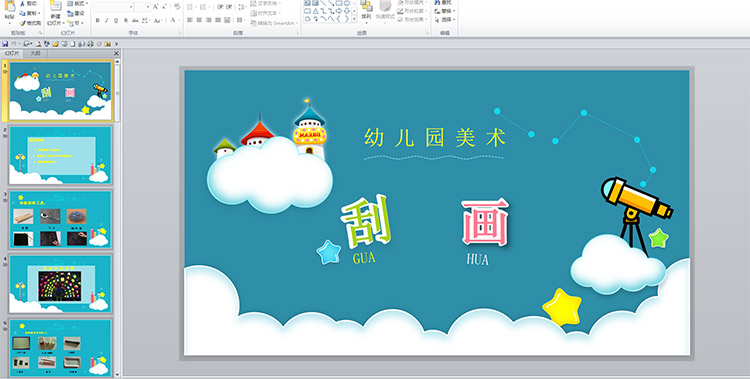
Task: Click the slide panel vertical scrollbar
Action: (117, 215)
